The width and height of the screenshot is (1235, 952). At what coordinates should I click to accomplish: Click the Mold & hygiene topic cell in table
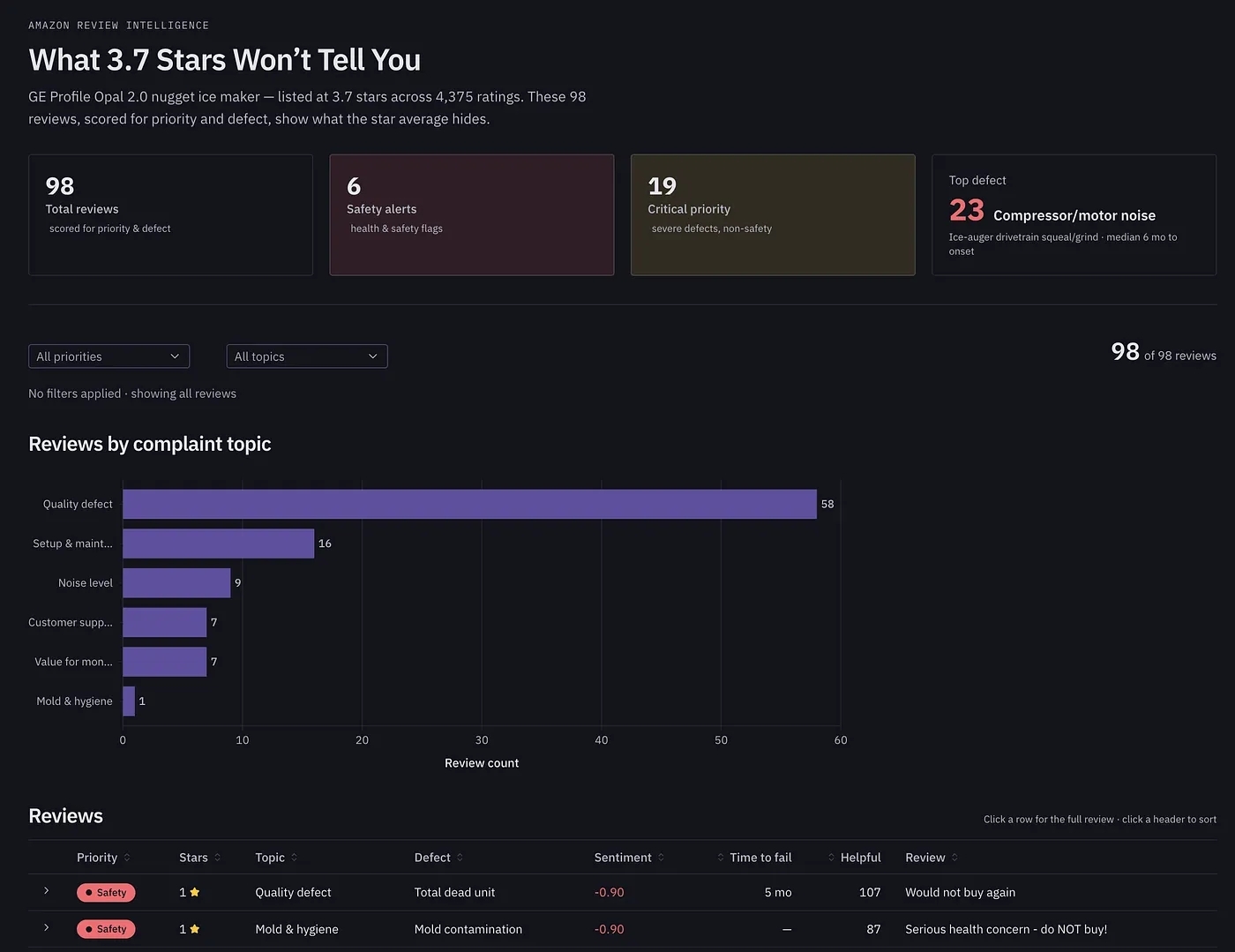point(296,929)
